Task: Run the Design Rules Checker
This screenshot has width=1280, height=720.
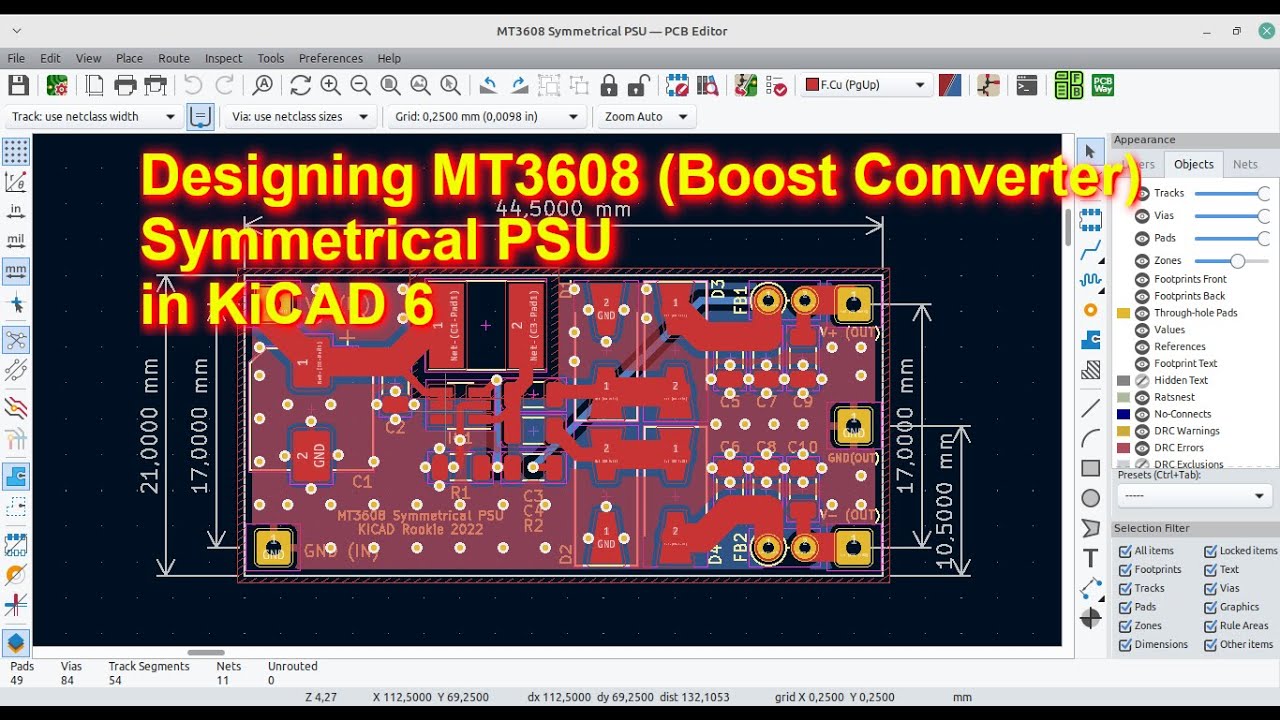Action: coord(776,85)
